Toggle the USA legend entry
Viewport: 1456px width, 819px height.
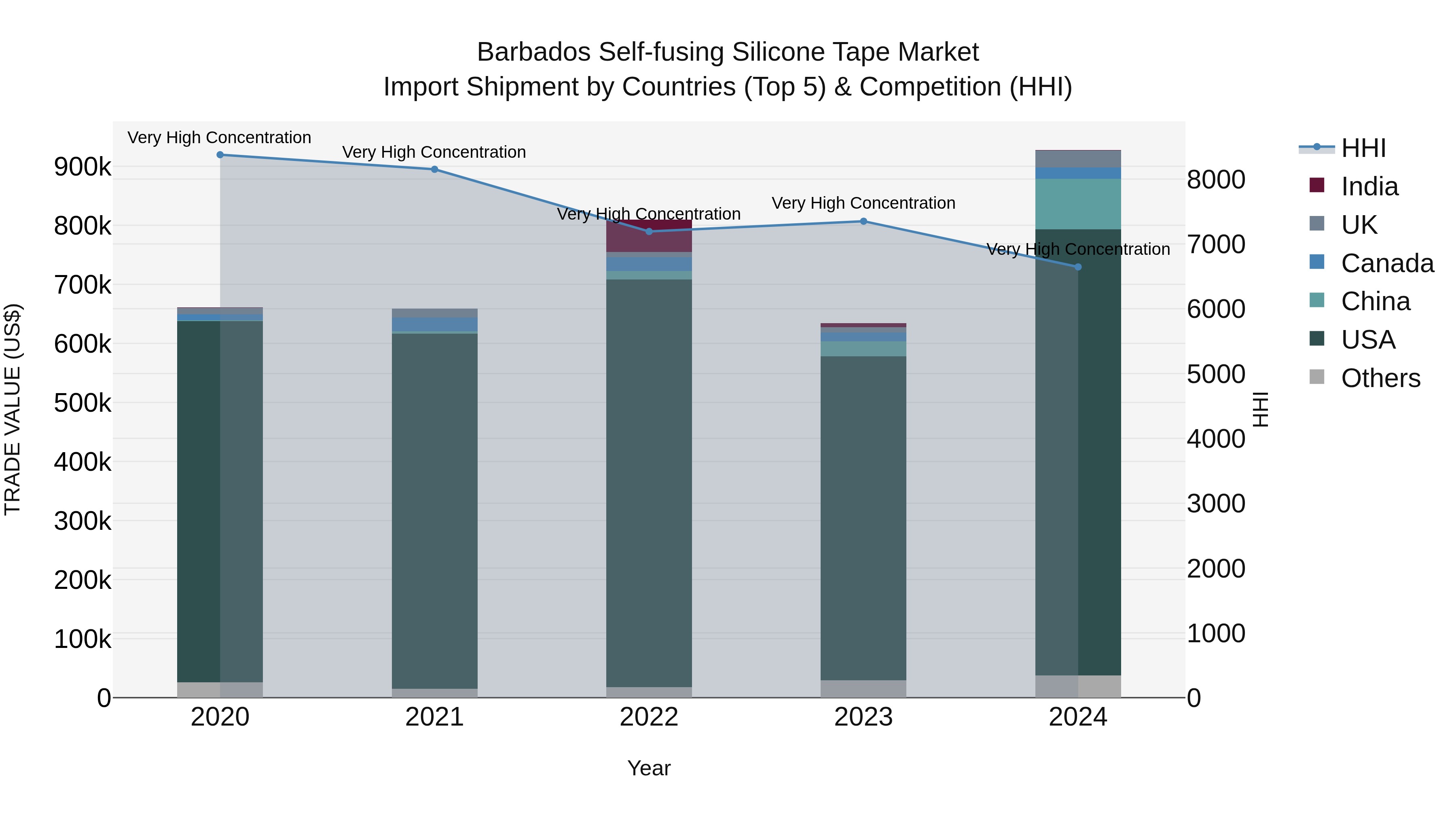coord(1352,340)
